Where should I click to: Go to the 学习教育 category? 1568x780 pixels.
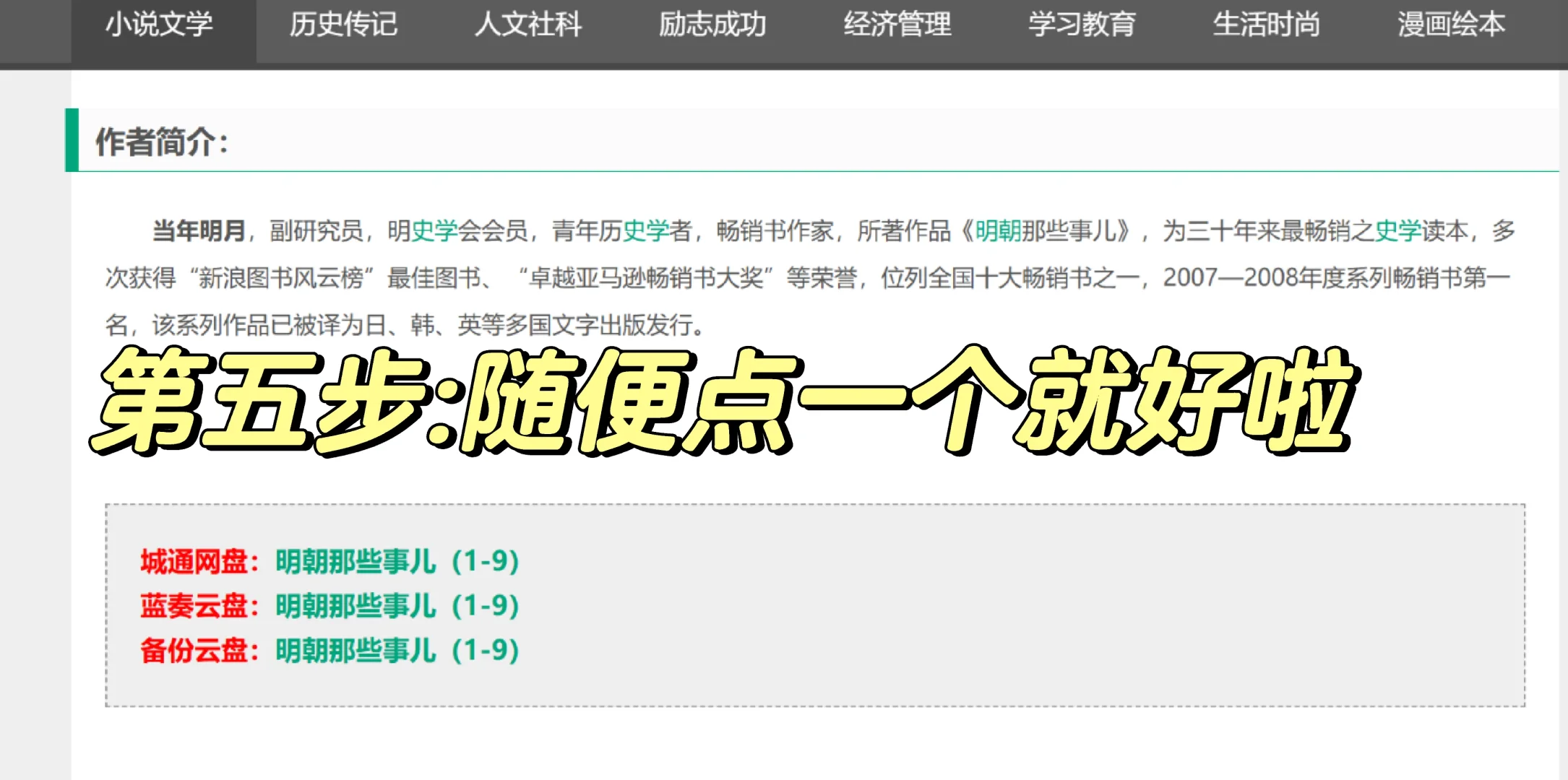click(1082, 25)
